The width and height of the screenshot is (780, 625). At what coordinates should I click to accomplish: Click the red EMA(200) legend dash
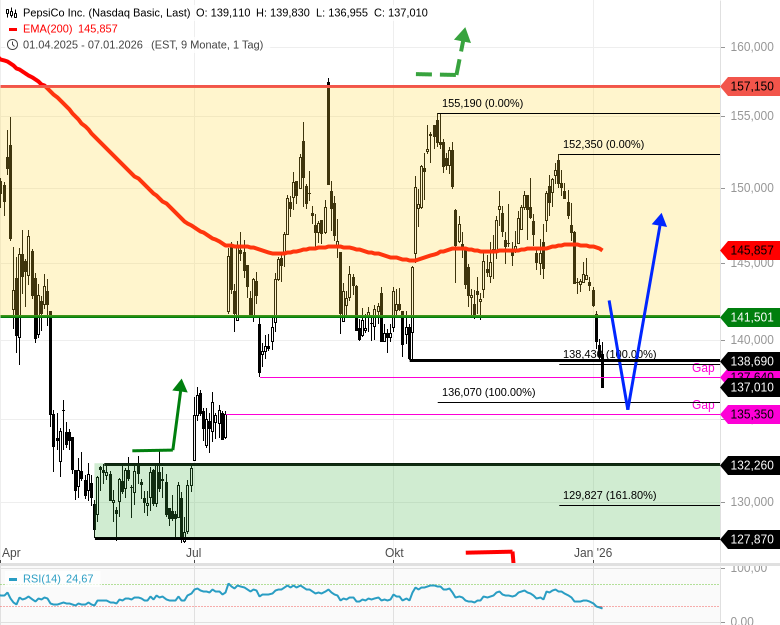[12, 29]
